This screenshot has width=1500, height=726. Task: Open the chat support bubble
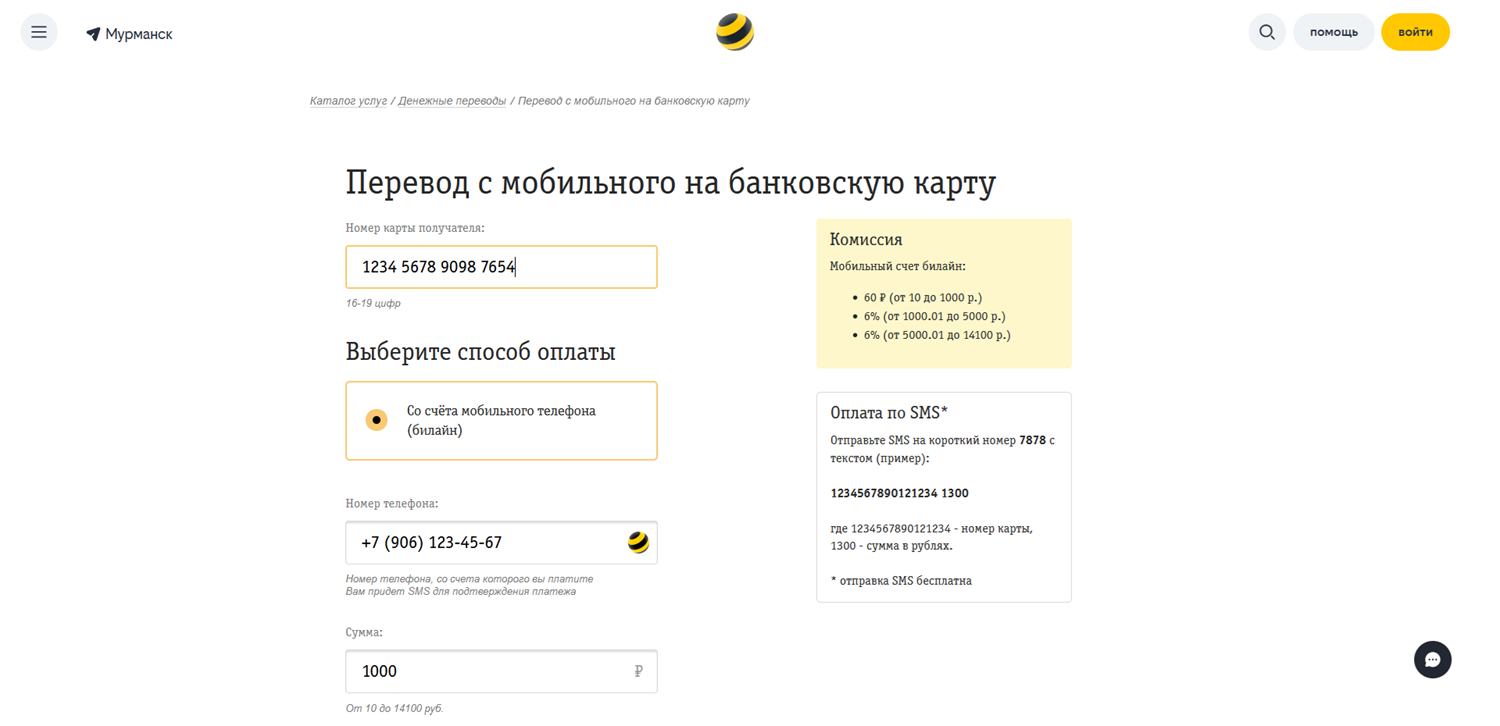click(1432, 660)
